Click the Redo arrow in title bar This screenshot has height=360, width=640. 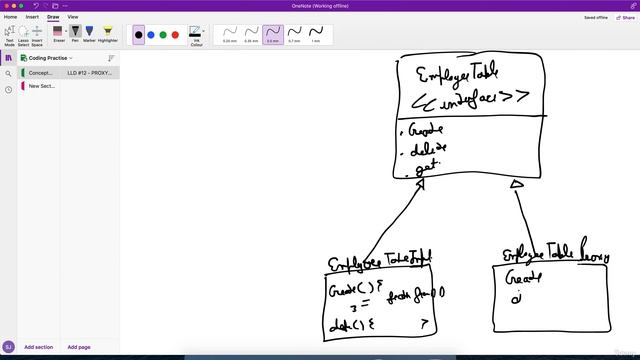click(x=45, y=6)
